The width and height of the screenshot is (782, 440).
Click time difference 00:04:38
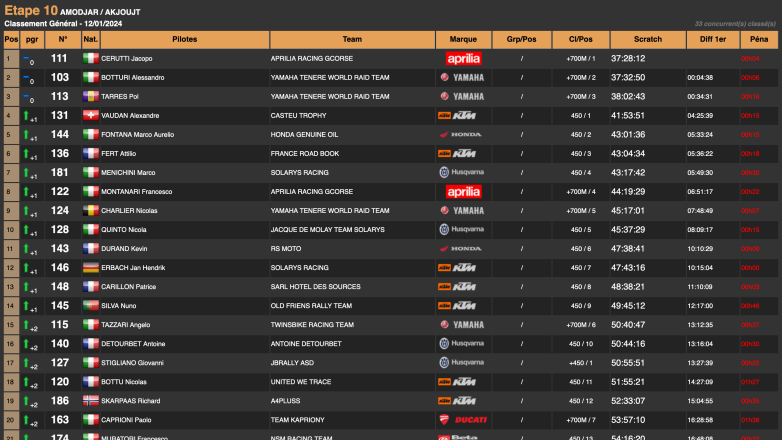tap(700, 77)
